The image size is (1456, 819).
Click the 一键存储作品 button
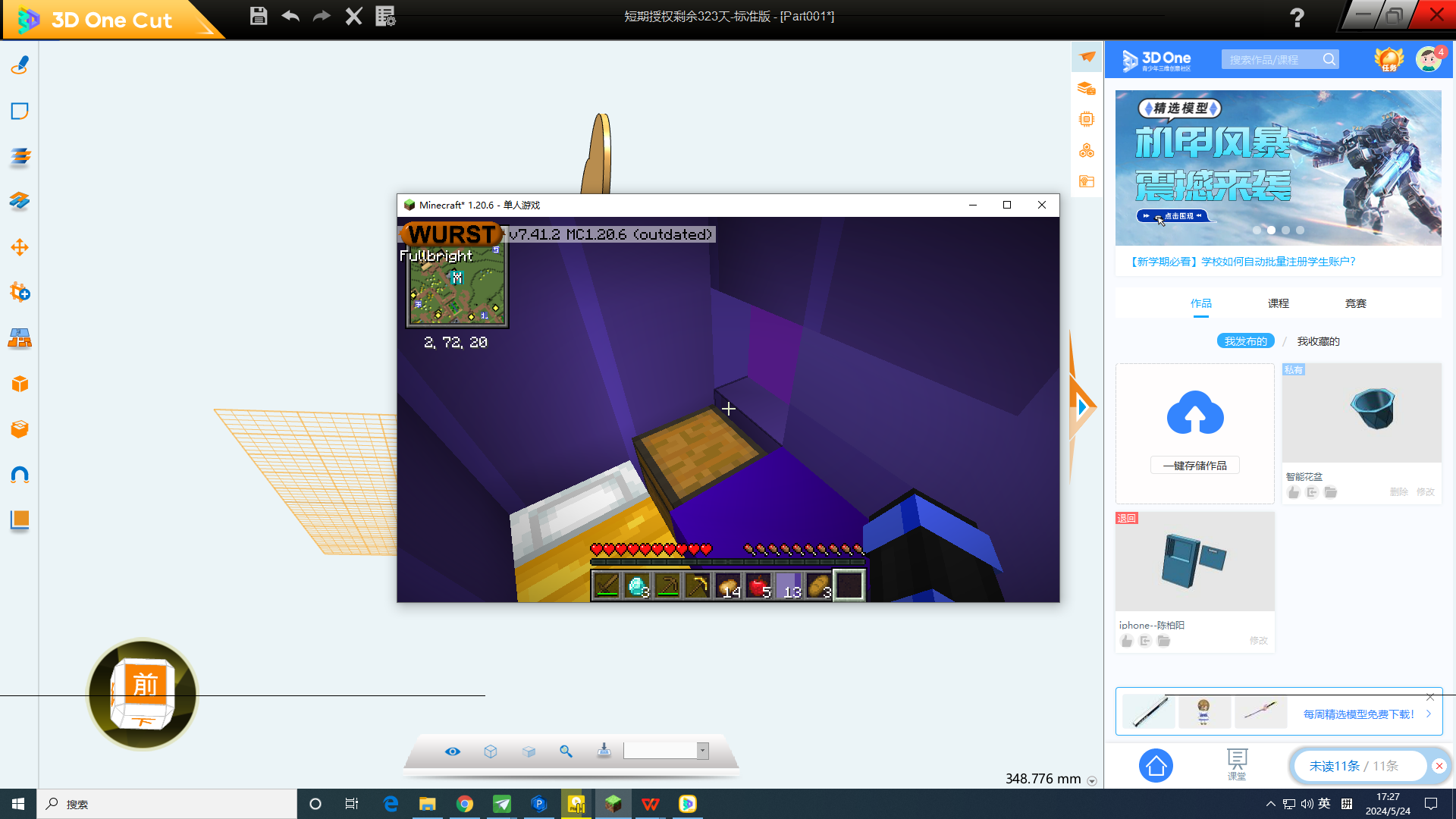tap(1194, 466)
